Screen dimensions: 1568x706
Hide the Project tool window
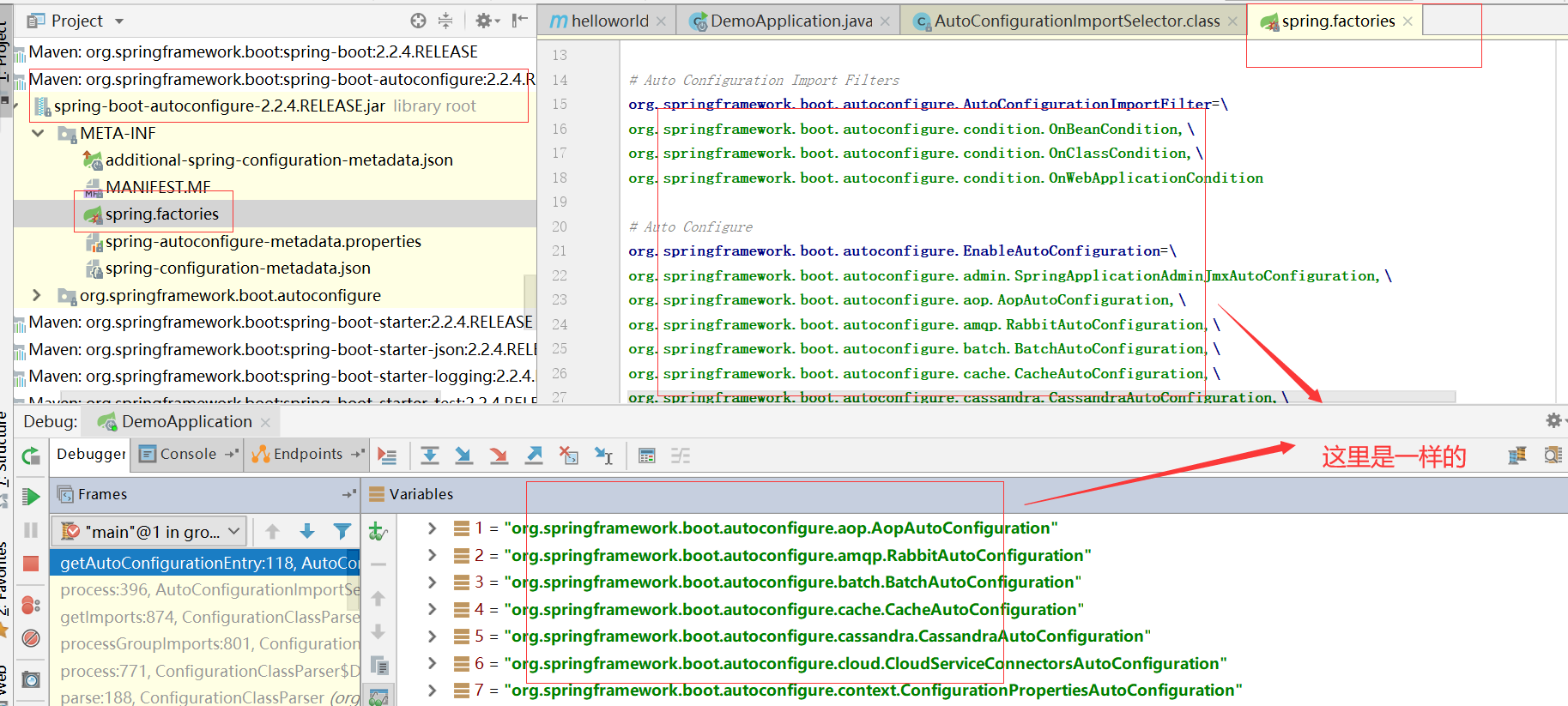(x=519, y=21)
